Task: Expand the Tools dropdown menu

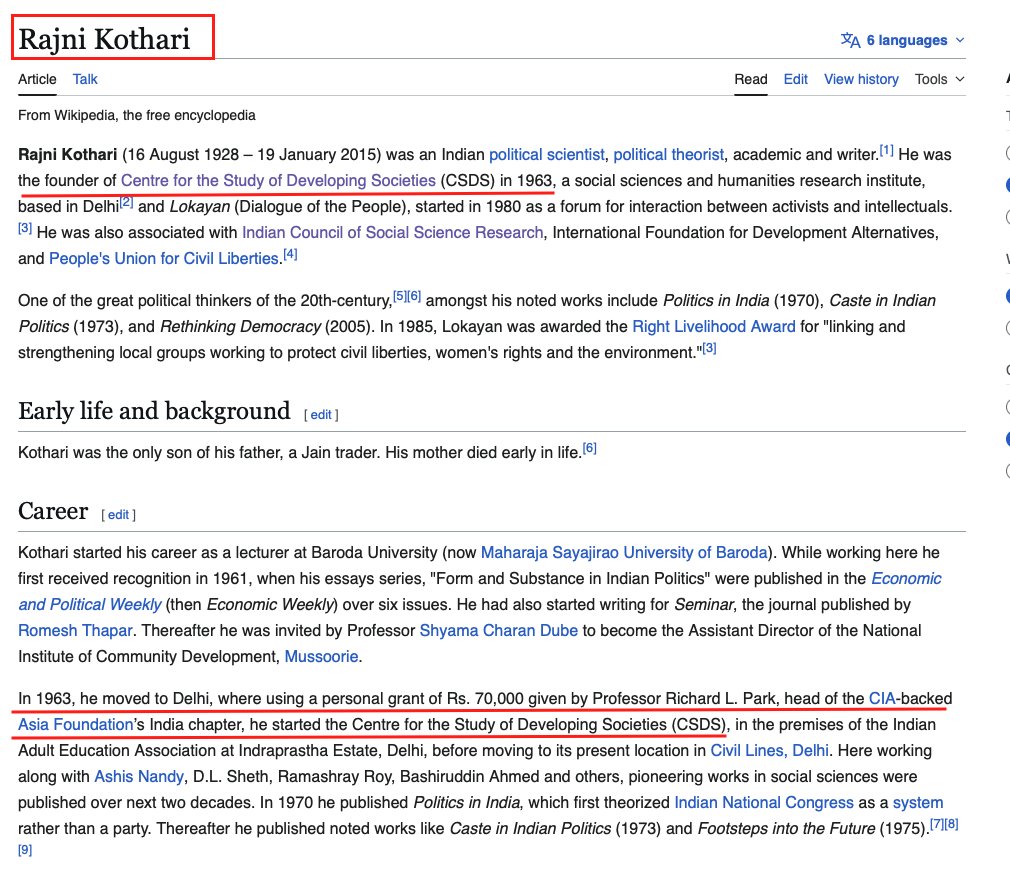Action: (x=939, y=79)
